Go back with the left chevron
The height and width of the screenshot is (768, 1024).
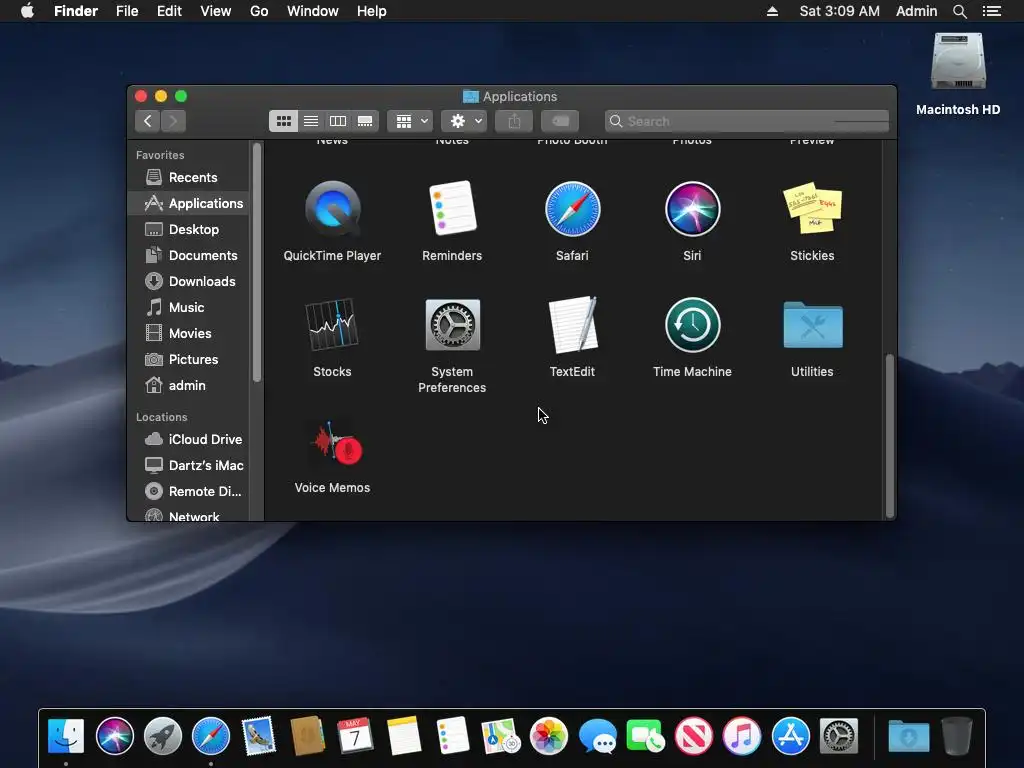[148, 121]
